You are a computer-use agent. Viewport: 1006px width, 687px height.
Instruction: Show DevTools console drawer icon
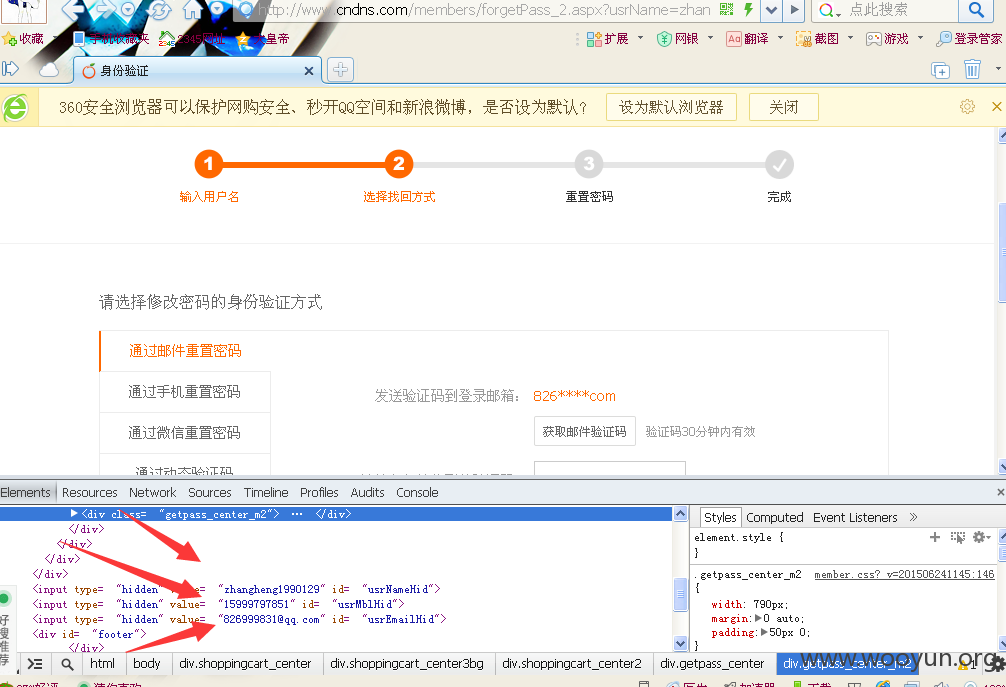pyautogui.click(x=35, y=664)
